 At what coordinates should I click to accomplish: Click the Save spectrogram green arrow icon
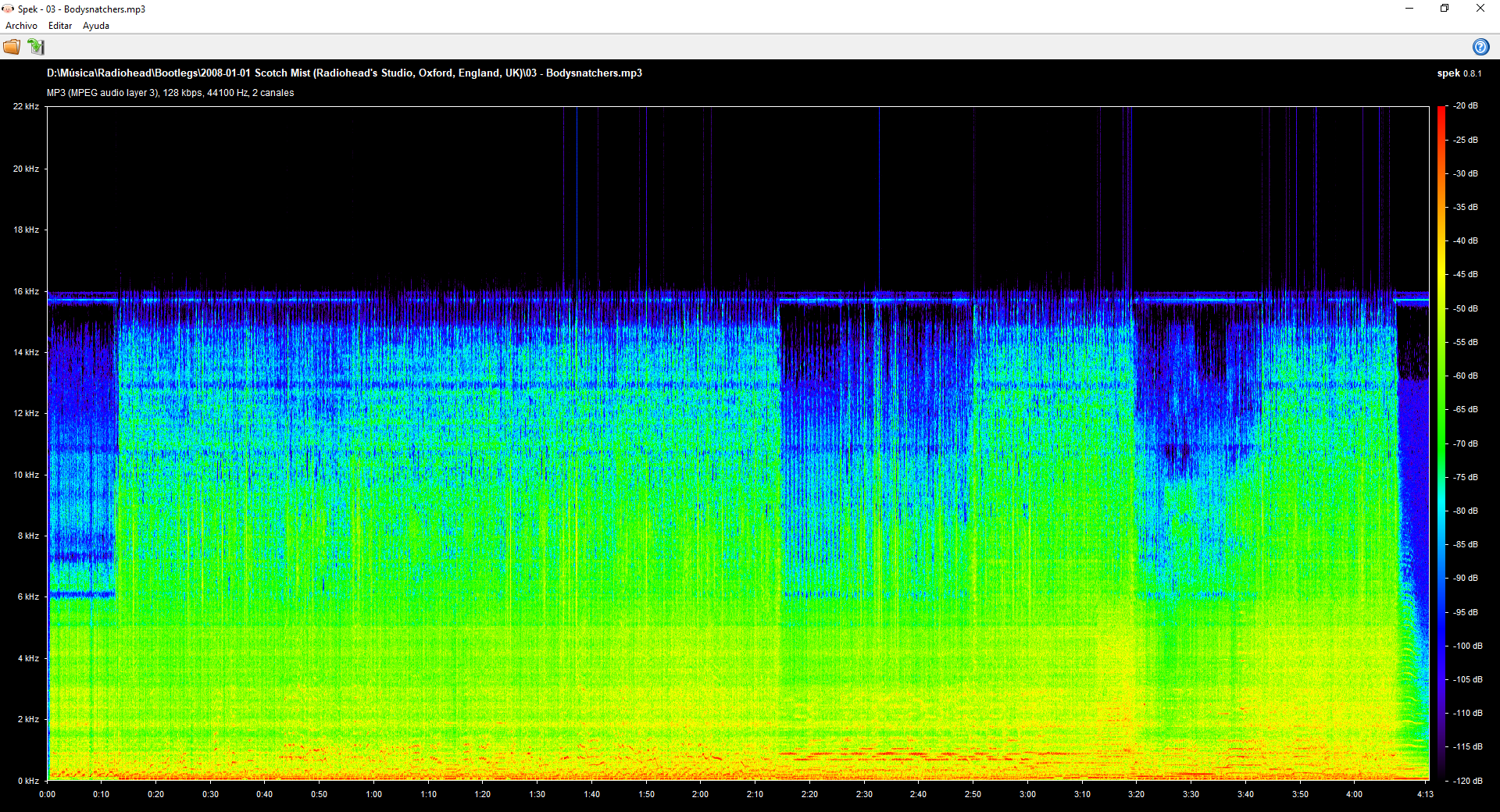(36, 47)
